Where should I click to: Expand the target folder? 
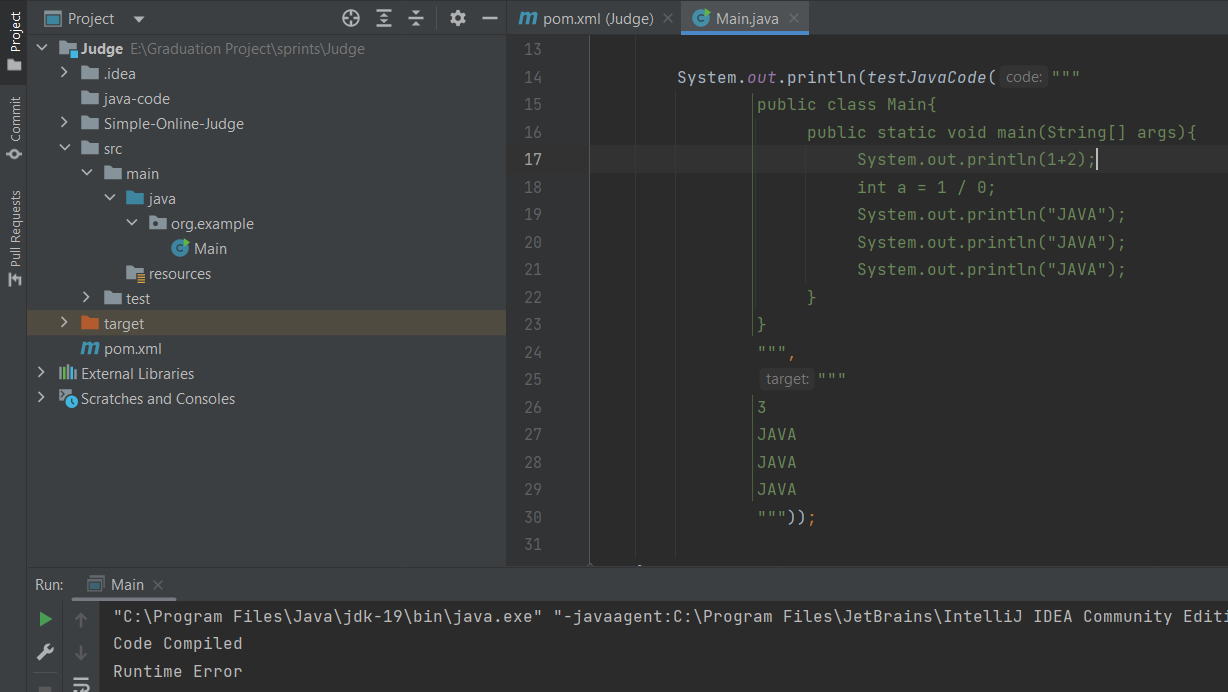[64, 323]
